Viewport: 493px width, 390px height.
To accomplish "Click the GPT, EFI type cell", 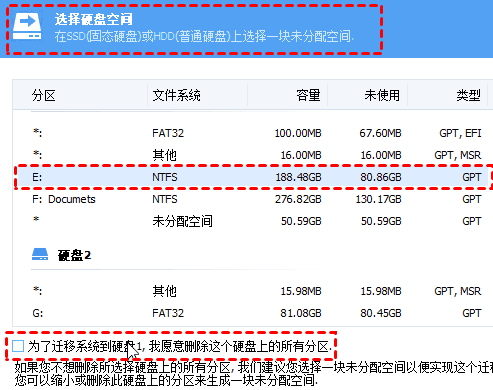I will (x=460, y=133).
